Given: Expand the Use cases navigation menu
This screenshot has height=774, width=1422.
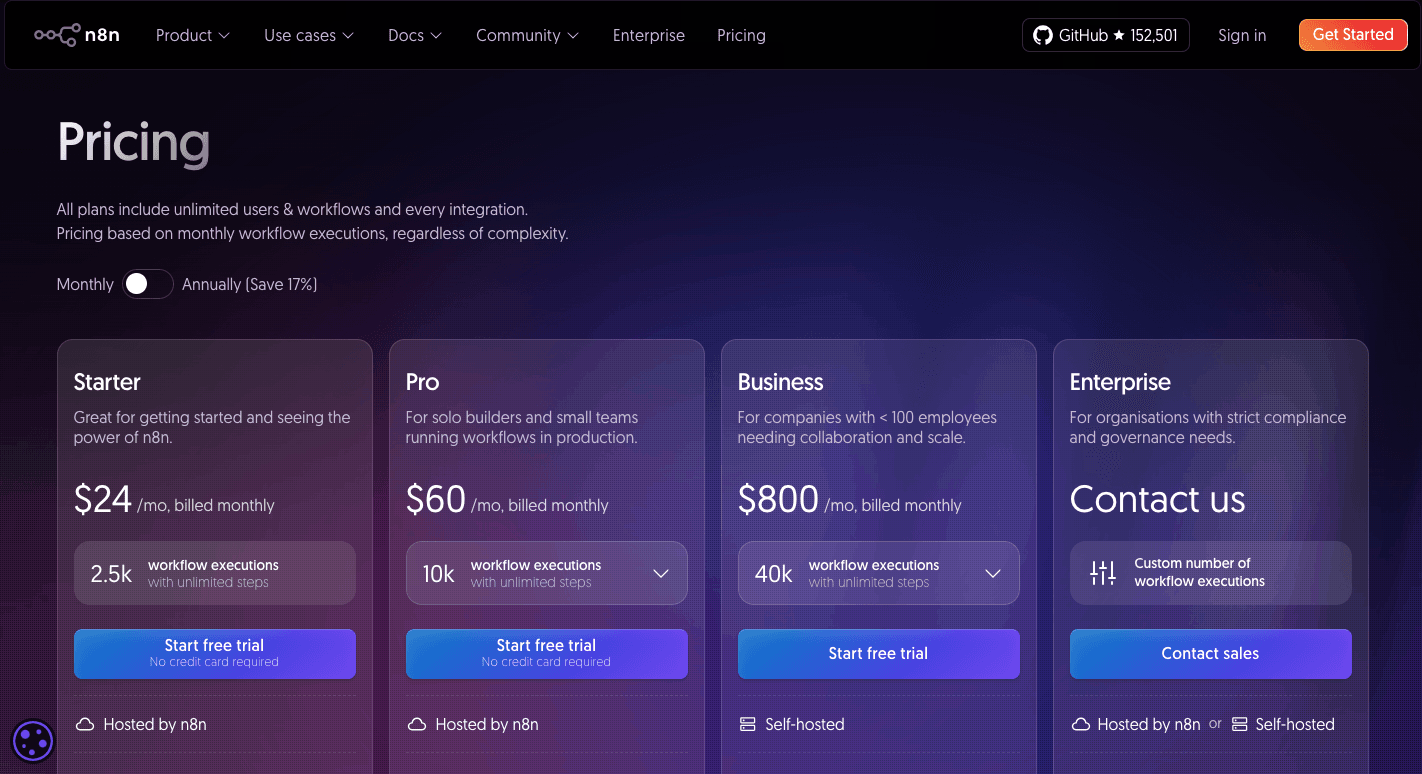Looking at the screenshot, I should (x=309, y=35).
